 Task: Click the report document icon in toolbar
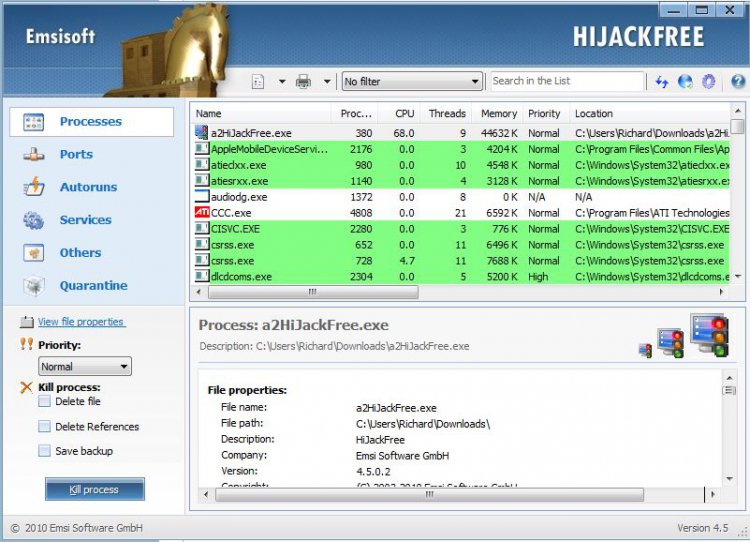coord(258,81)
